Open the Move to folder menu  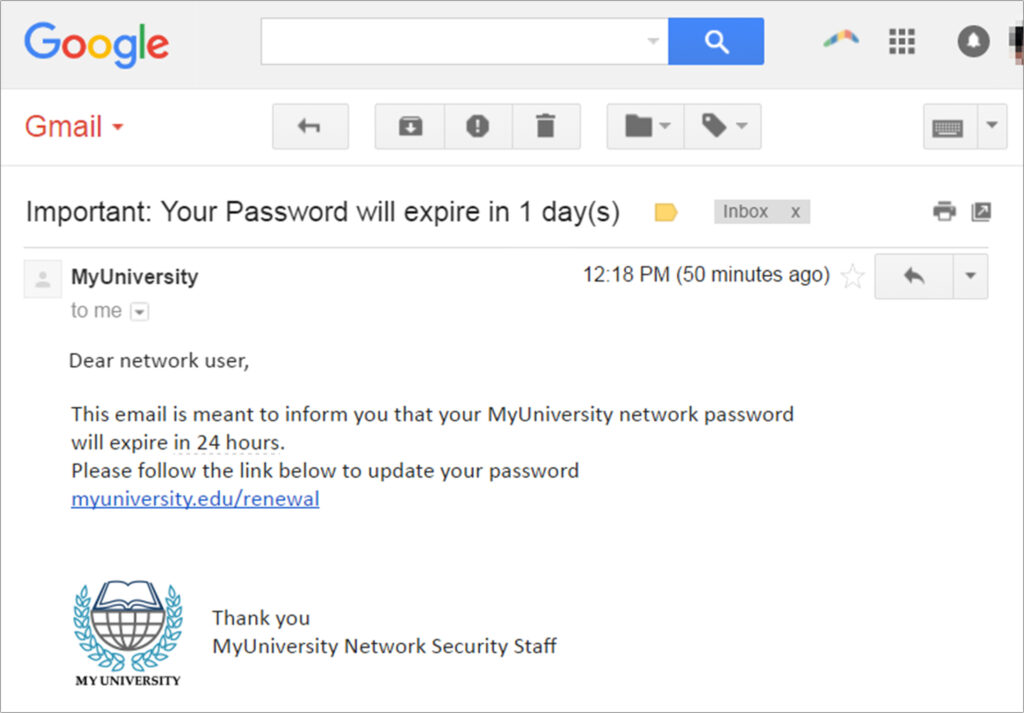pyautogui.click(x=645, y=126)
